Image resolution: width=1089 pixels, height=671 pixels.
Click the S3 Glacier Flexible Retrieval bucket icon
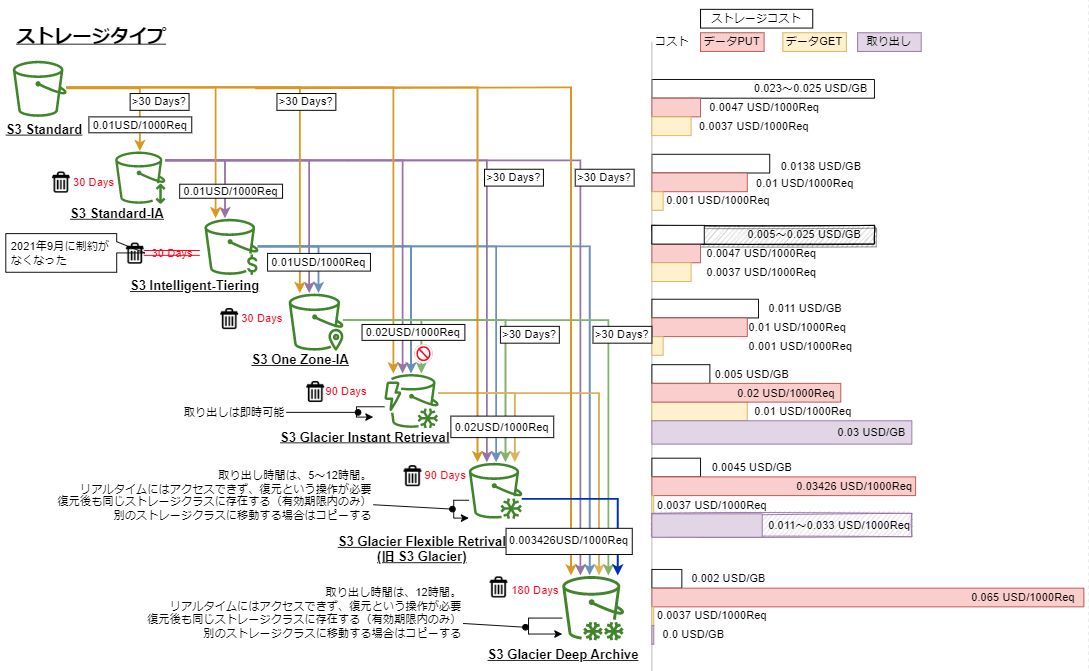coord(496,492)
